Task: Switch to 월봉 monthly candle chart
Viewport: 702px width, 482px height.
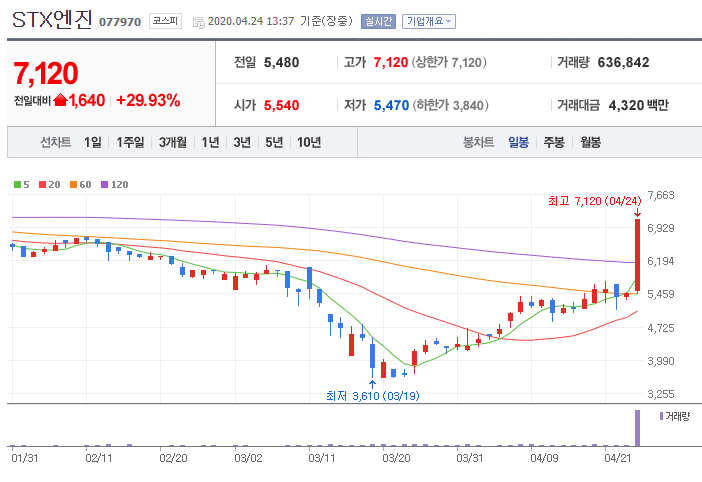Action: [x=591, y=142]
